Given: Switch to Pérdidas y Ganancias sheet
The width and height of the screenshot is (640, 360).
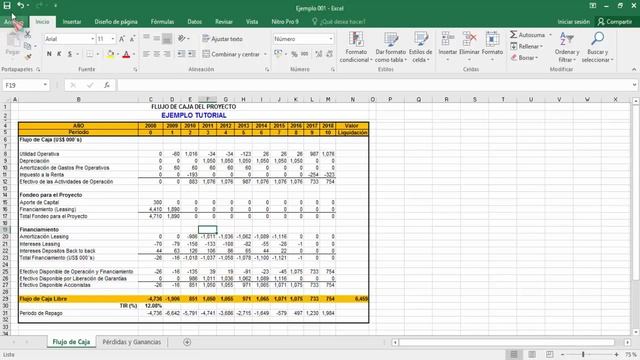Looking at the screenshot, I should [x=131, y=342].
